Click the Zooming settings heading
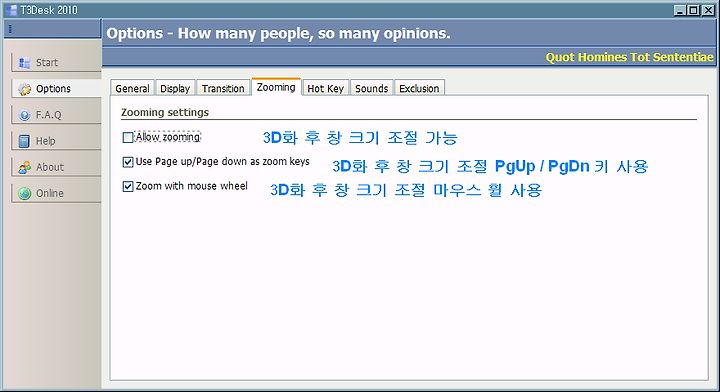Screen dimensions: 720x392 tap(165, 112)
